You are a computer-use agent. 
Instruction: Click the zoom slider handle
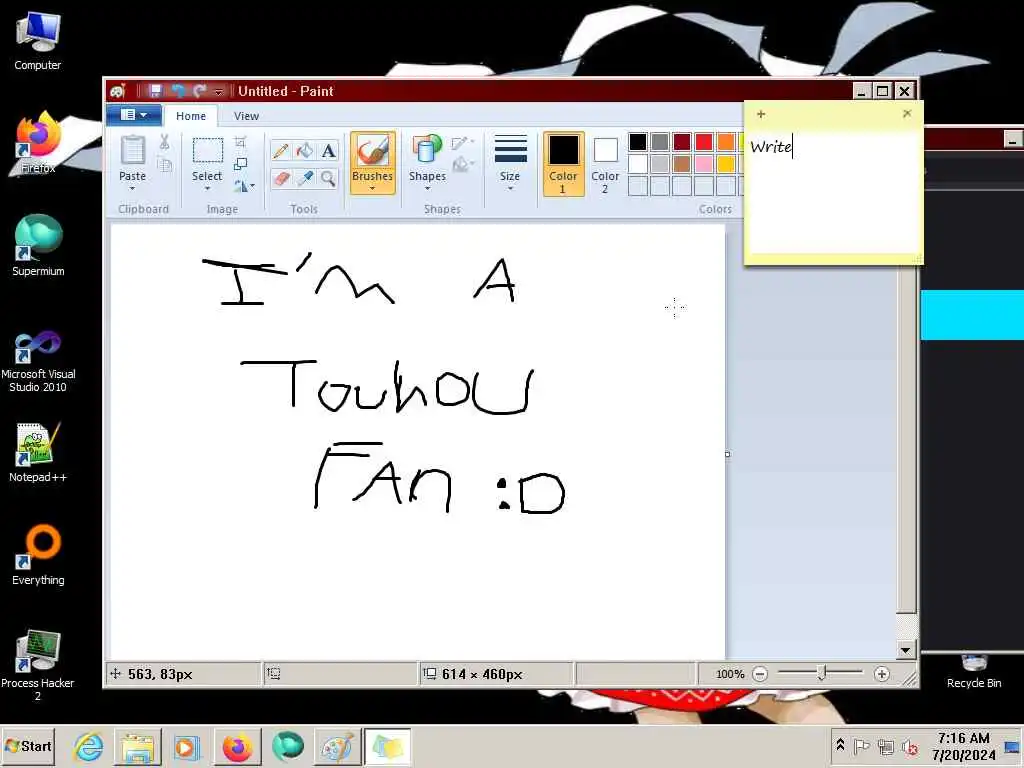point(822,673)
